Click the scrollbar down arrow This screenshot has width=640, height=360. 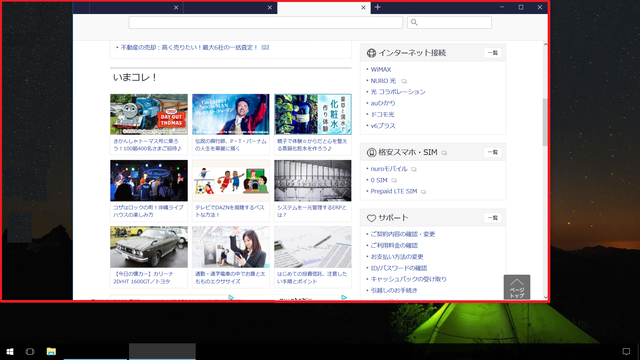[x=545, y=297]
